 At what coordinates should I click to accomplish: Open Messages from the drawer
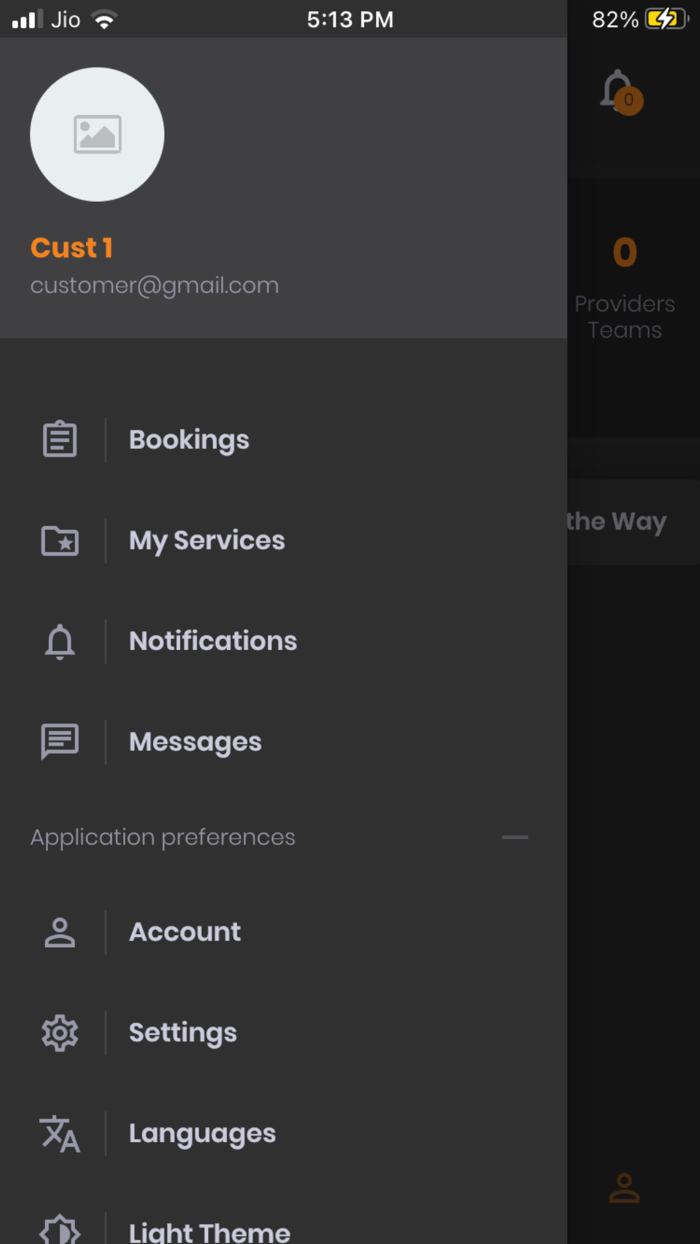point(195,742)
